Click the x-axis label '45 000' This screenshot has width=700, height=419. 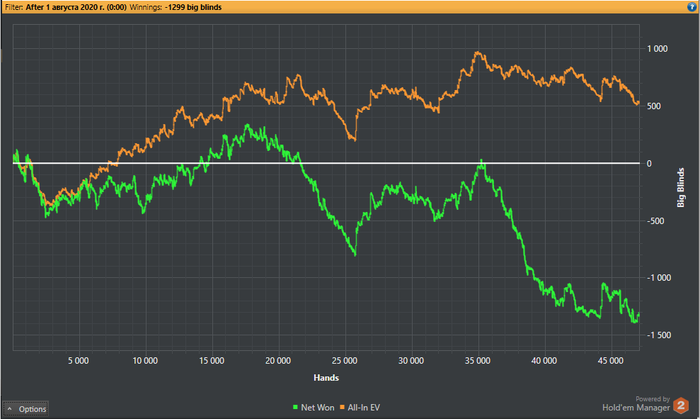(611, 361)
